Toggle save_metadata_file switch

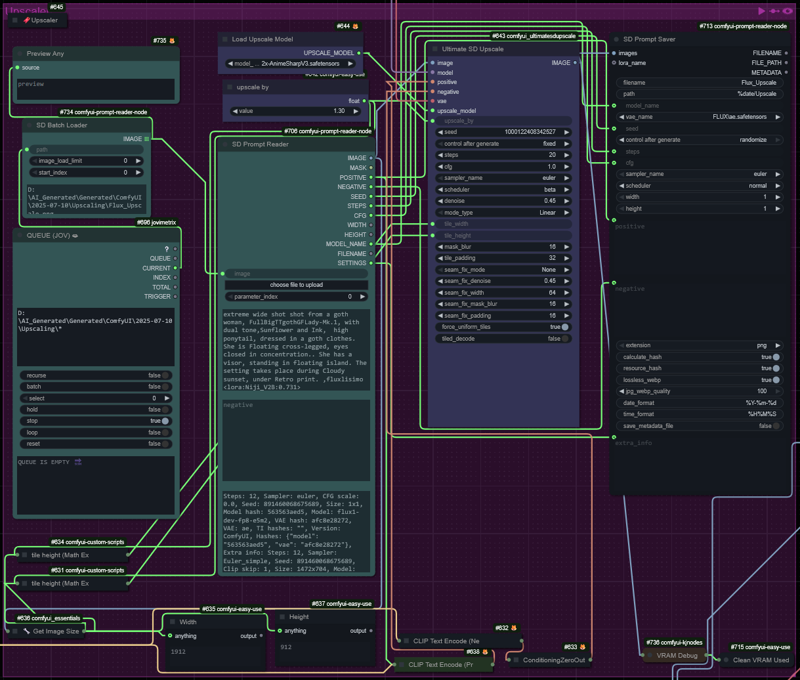776,426
